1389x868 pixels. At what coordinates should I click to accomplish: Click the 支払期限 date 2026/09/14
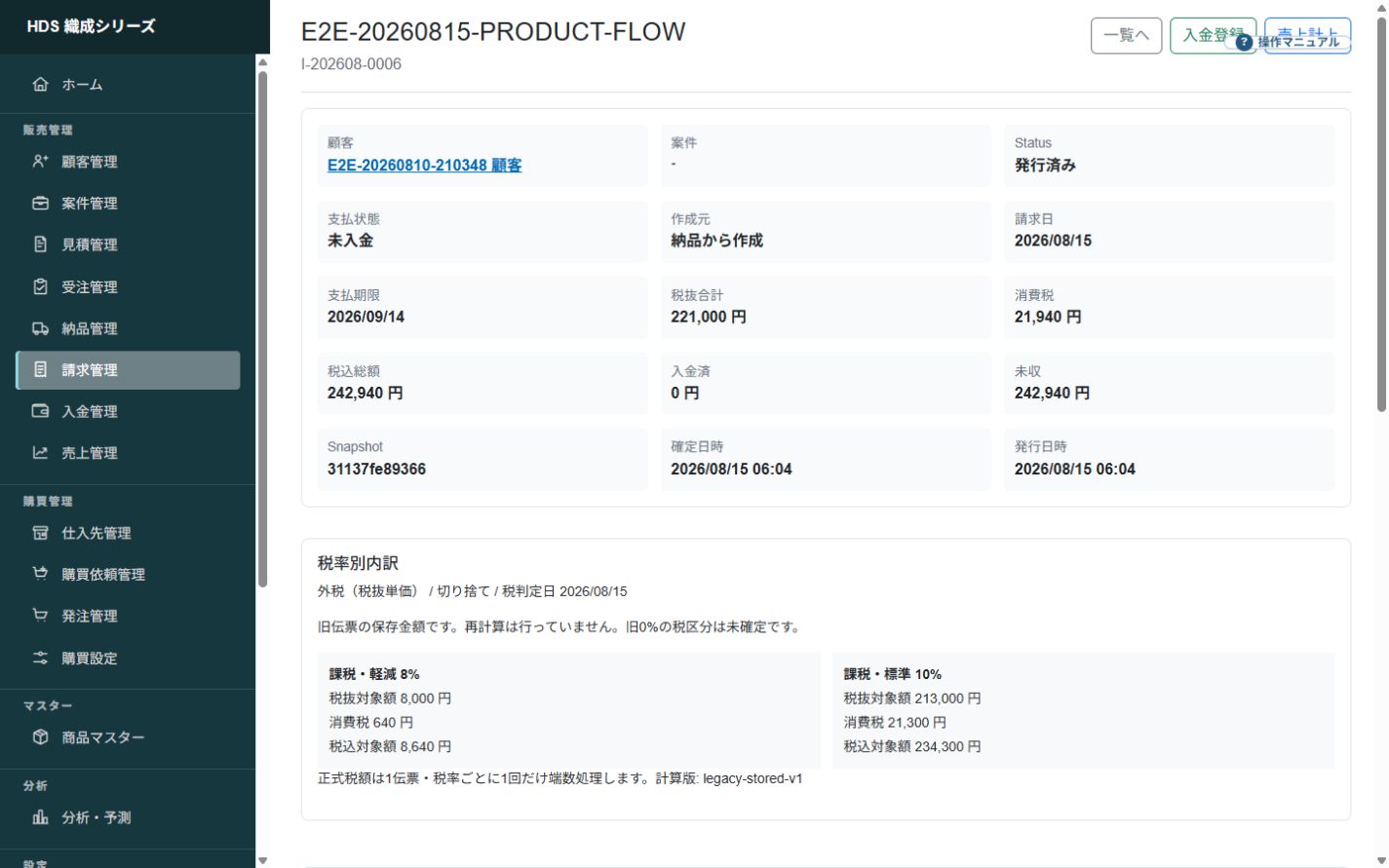click(x=366, y=318)
